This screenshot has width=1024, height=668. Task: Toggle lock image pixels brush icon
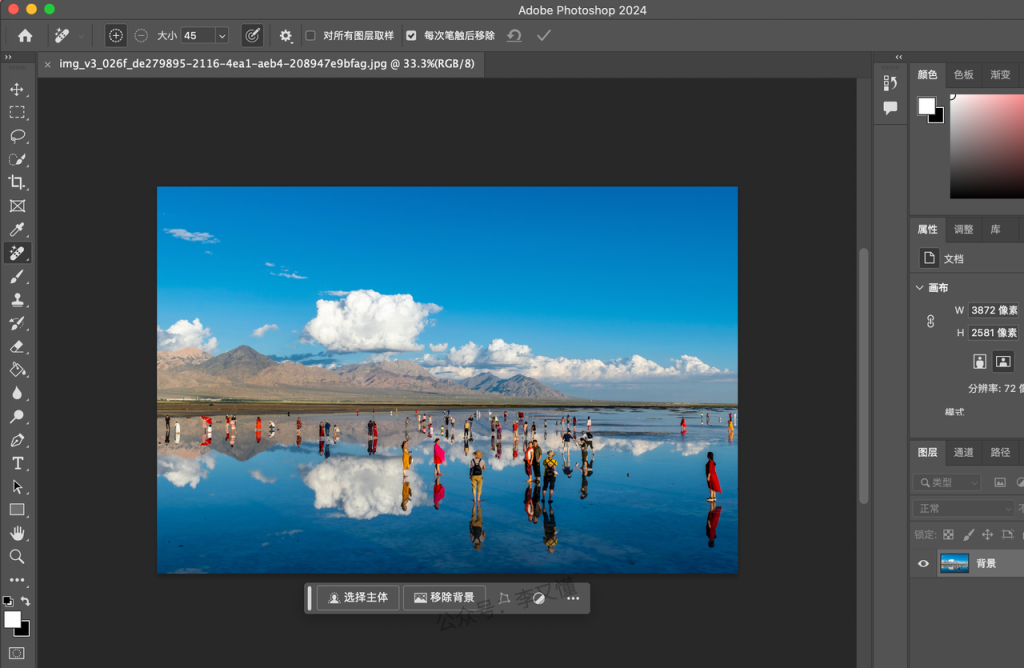[968, 535]
